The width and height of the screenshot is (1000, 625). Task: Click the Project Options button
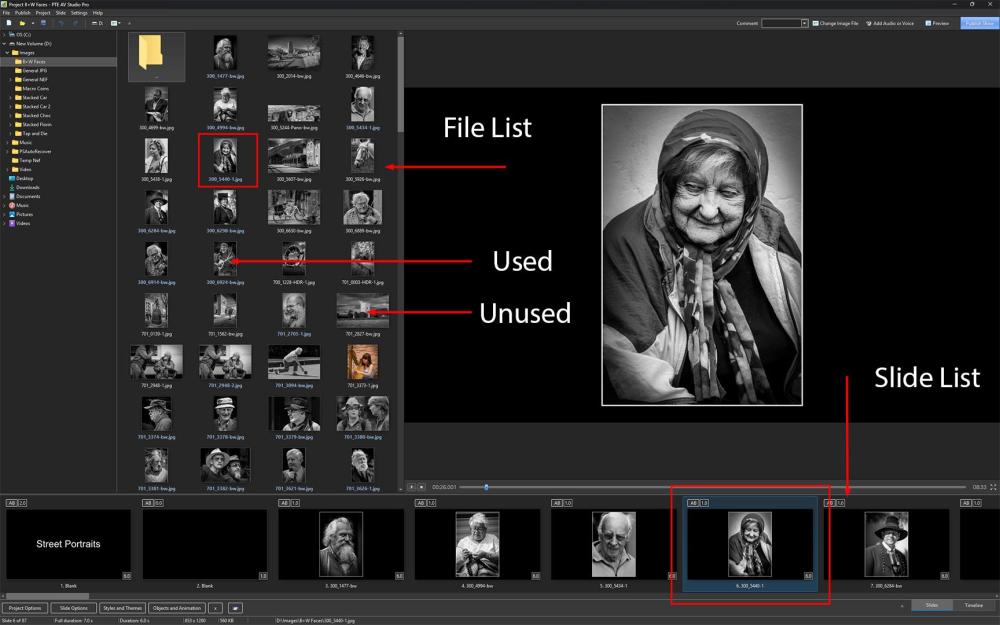coord(24,608)
